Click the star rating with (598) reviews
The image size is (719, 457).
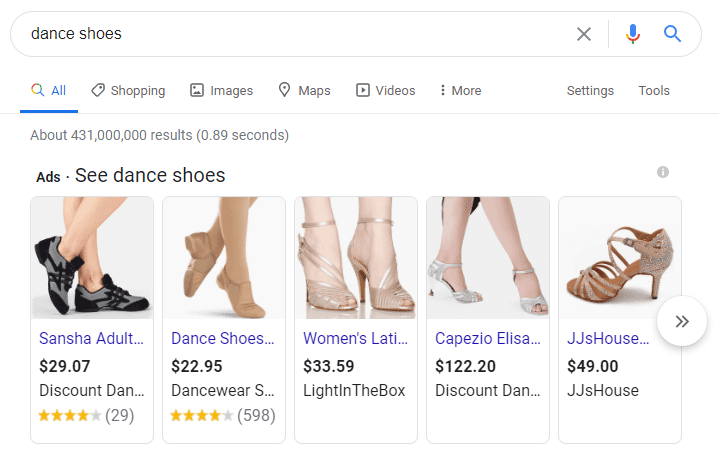(223, 415)
